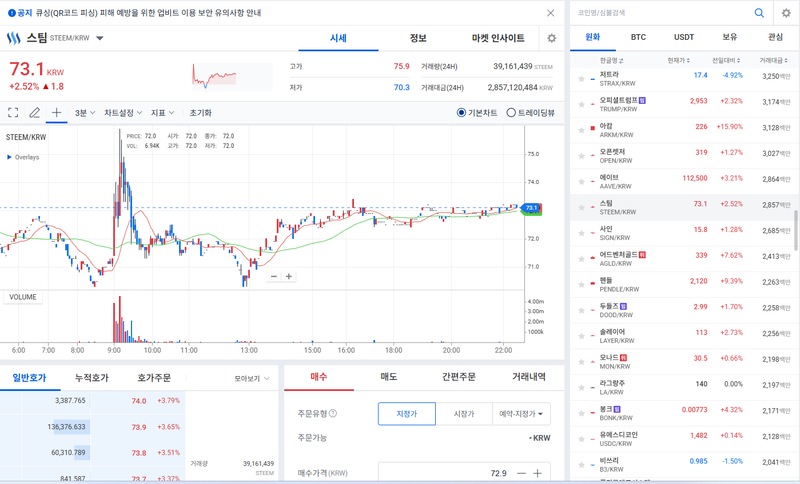800x484 pixels.
Task: Choose 지정가 order type button
Action: (407, 414)
